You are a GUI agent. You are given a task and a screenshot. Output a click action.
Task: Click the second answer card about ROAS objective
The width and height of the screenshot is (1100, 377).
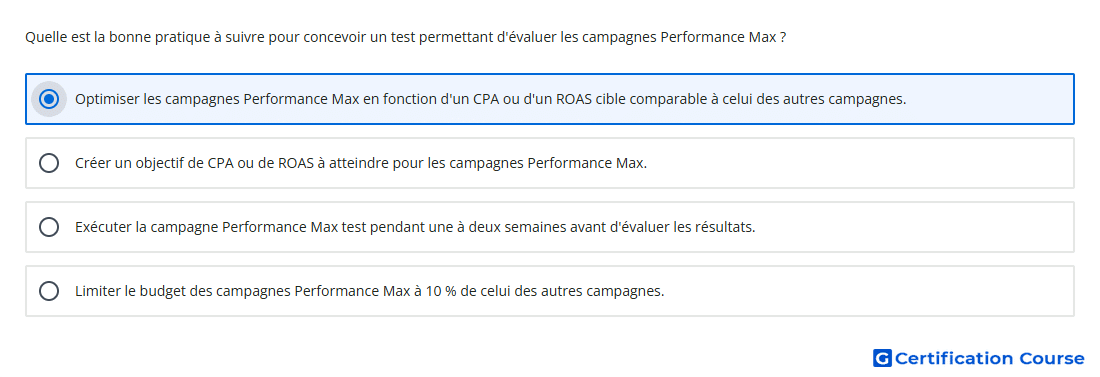[x=550, y=163]
